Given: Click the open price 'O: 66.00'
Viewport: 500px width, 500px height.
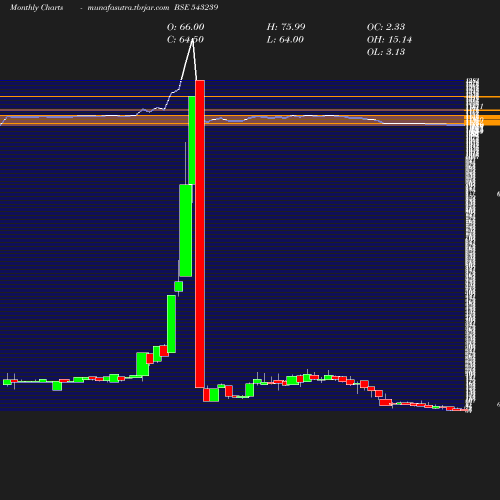Looking at the screenshot, I should (185, 27).
